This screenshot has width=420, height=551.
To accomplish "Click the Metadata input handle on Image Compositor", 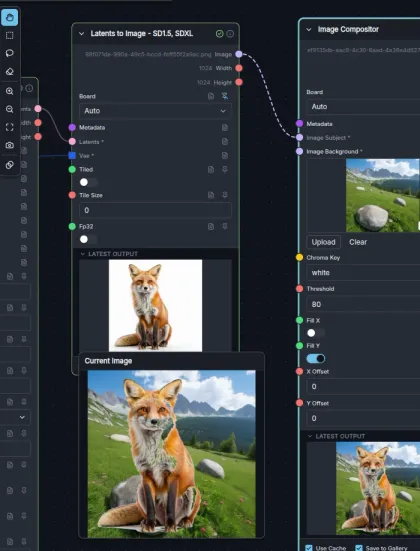I will point(299,123).
